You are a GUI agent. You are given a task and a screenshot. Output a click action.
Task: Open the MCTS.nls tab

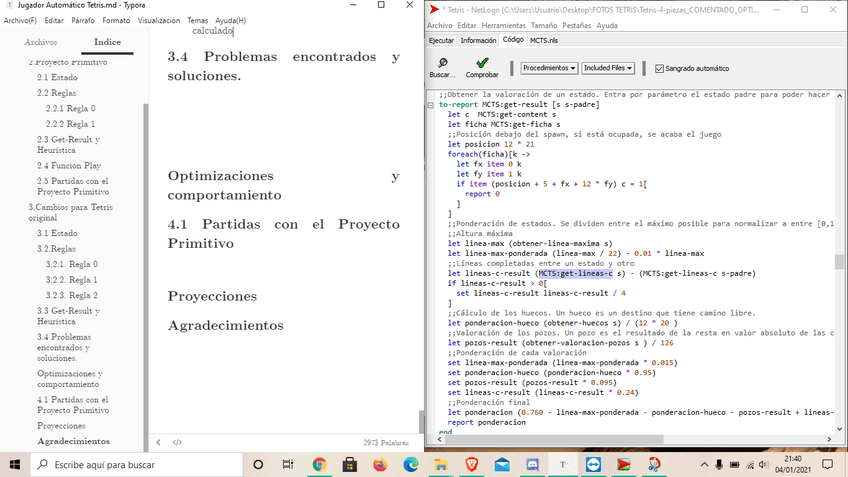(x=545, y=40)
